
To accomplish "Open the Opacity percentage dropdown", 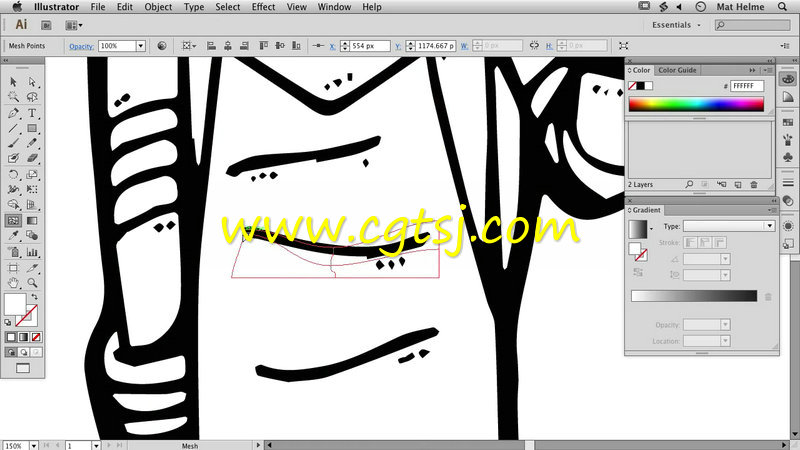I will pos(140,46).
